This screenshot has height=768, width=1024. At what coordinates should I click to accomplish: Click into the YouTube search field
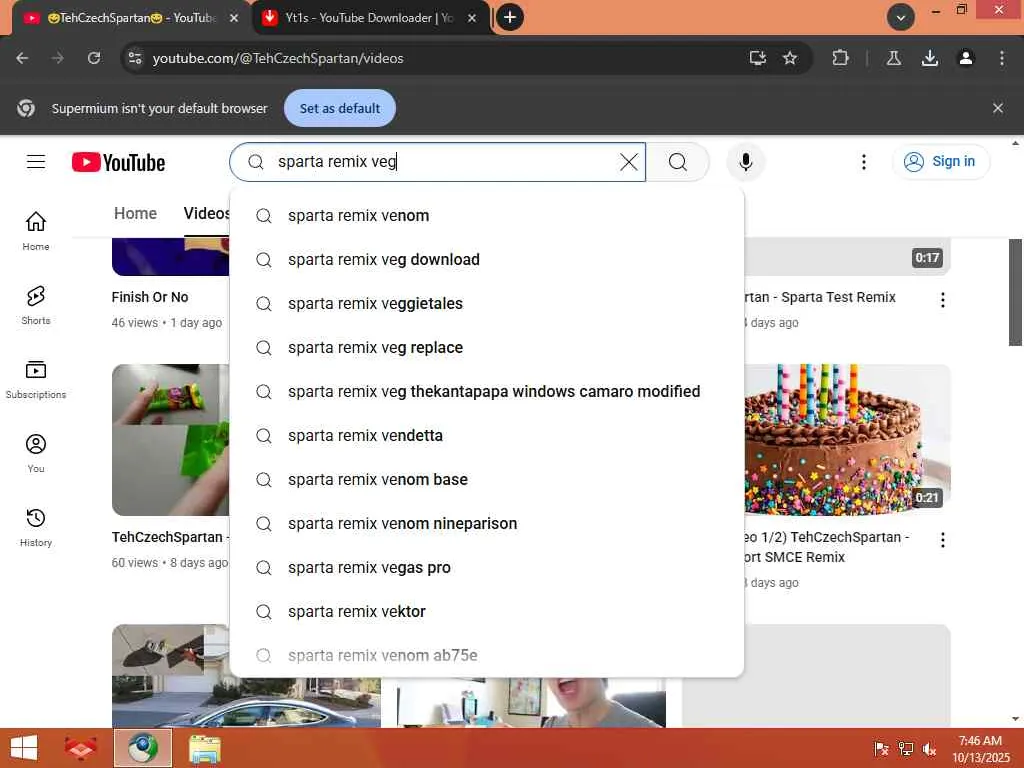[x=438, y=161]
